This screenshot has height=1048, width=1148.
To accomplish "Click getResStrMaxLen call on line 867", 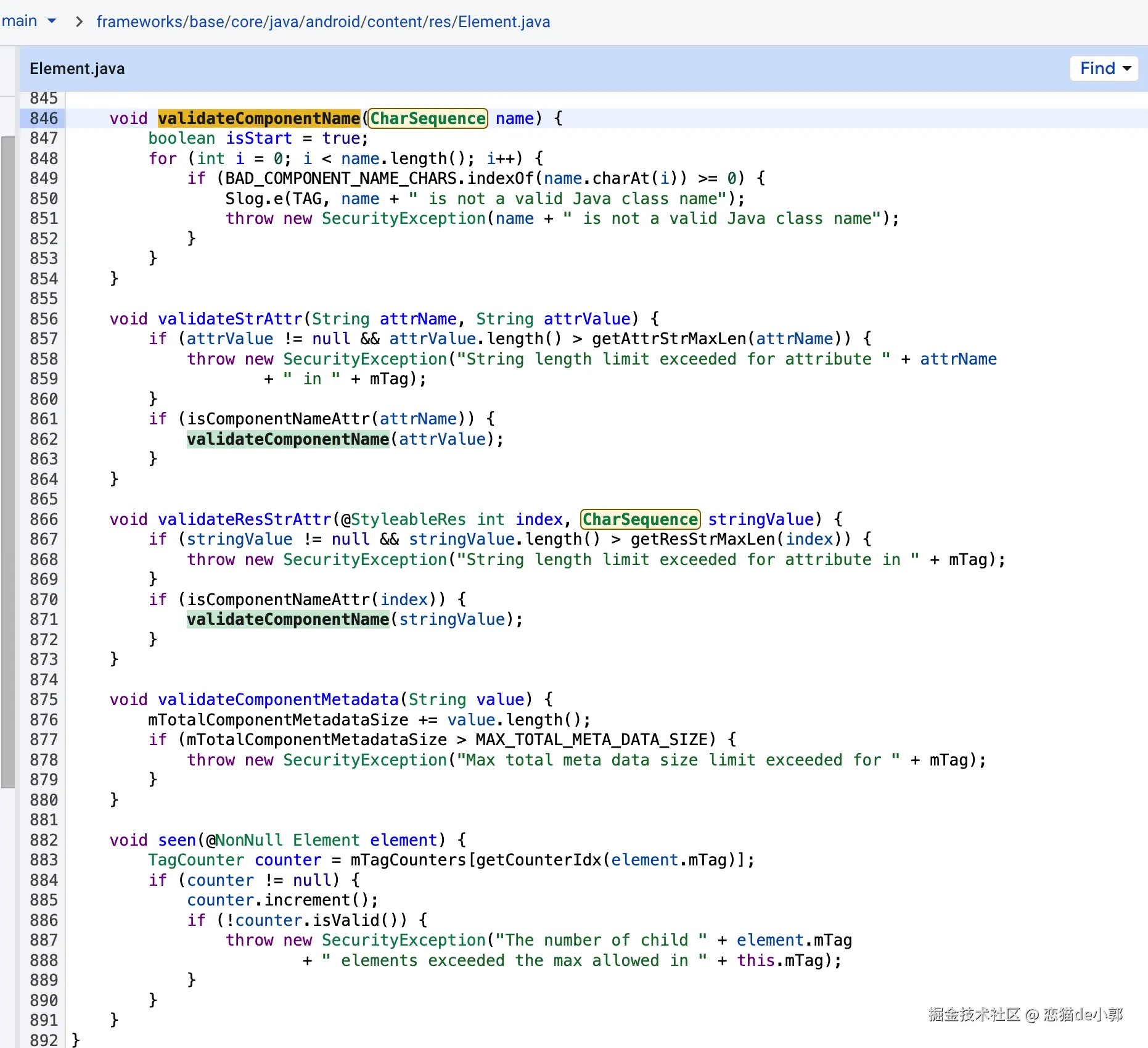I will point(703,539).
